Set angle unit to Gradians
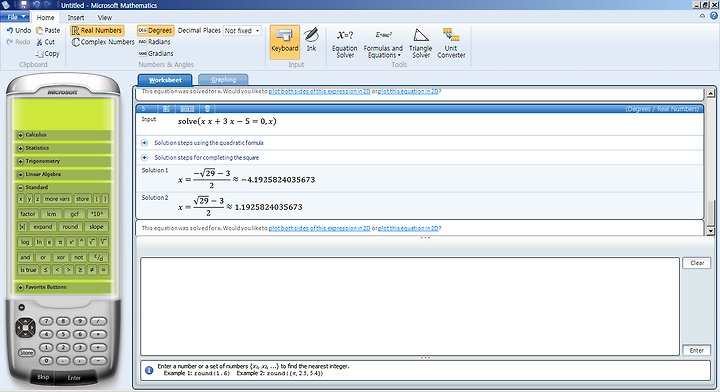720x392 pixels. click(156, 53)
